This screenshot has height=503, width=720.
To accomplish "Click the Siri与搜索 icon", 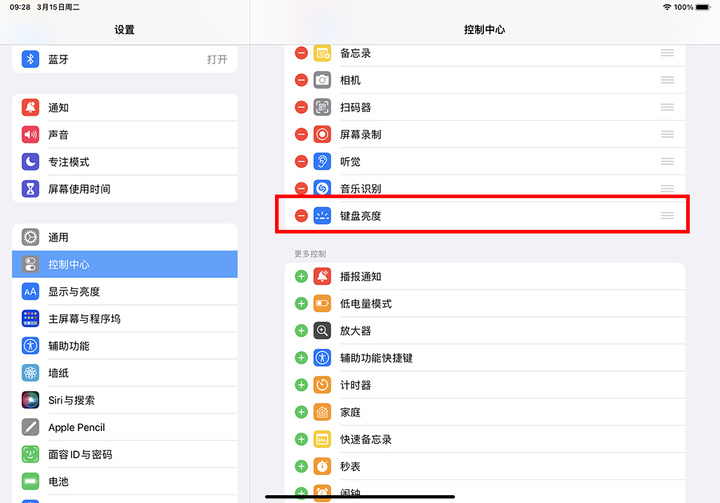I will coord(31,400).
